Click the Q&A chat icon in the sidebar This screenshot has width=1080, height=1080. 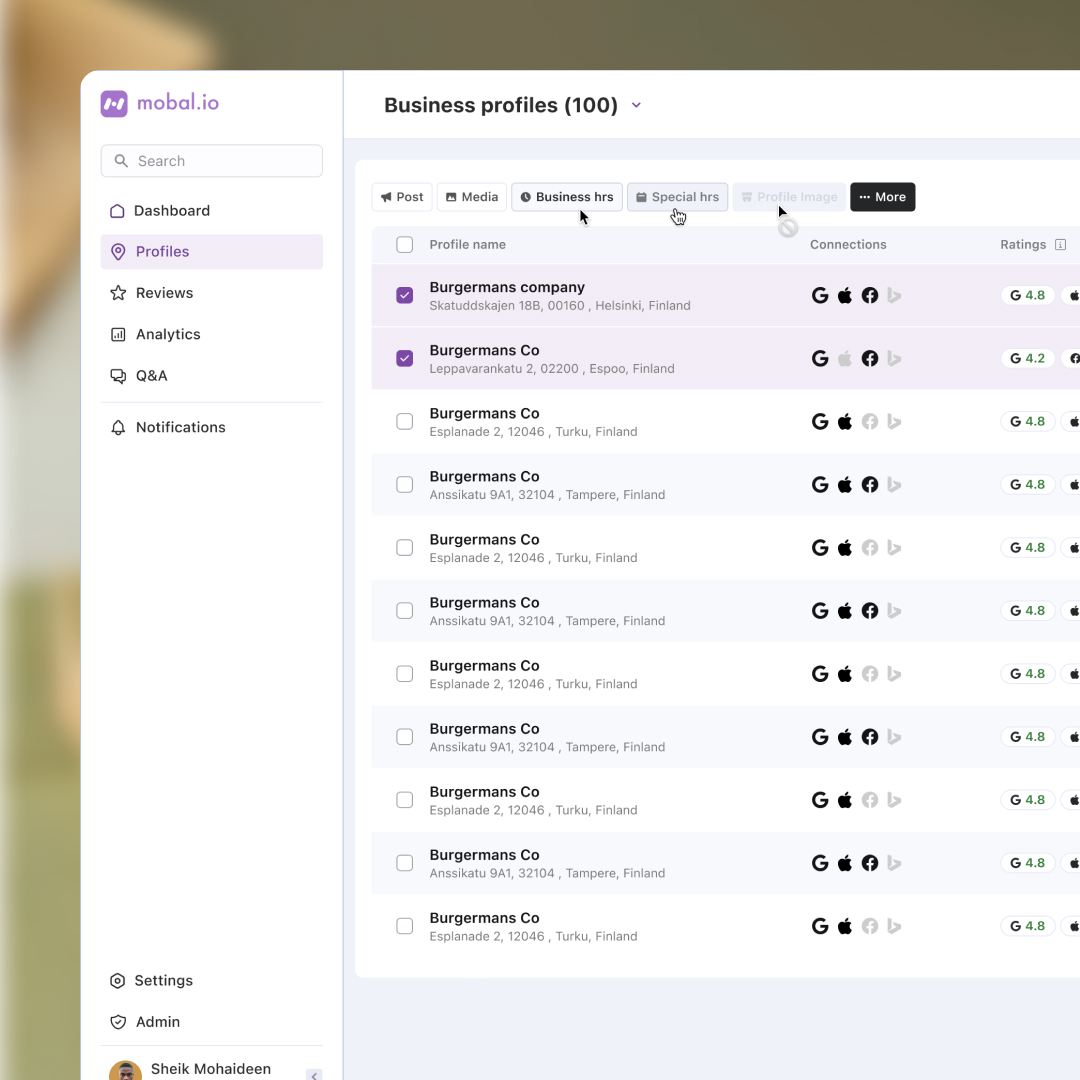(118, 375)
